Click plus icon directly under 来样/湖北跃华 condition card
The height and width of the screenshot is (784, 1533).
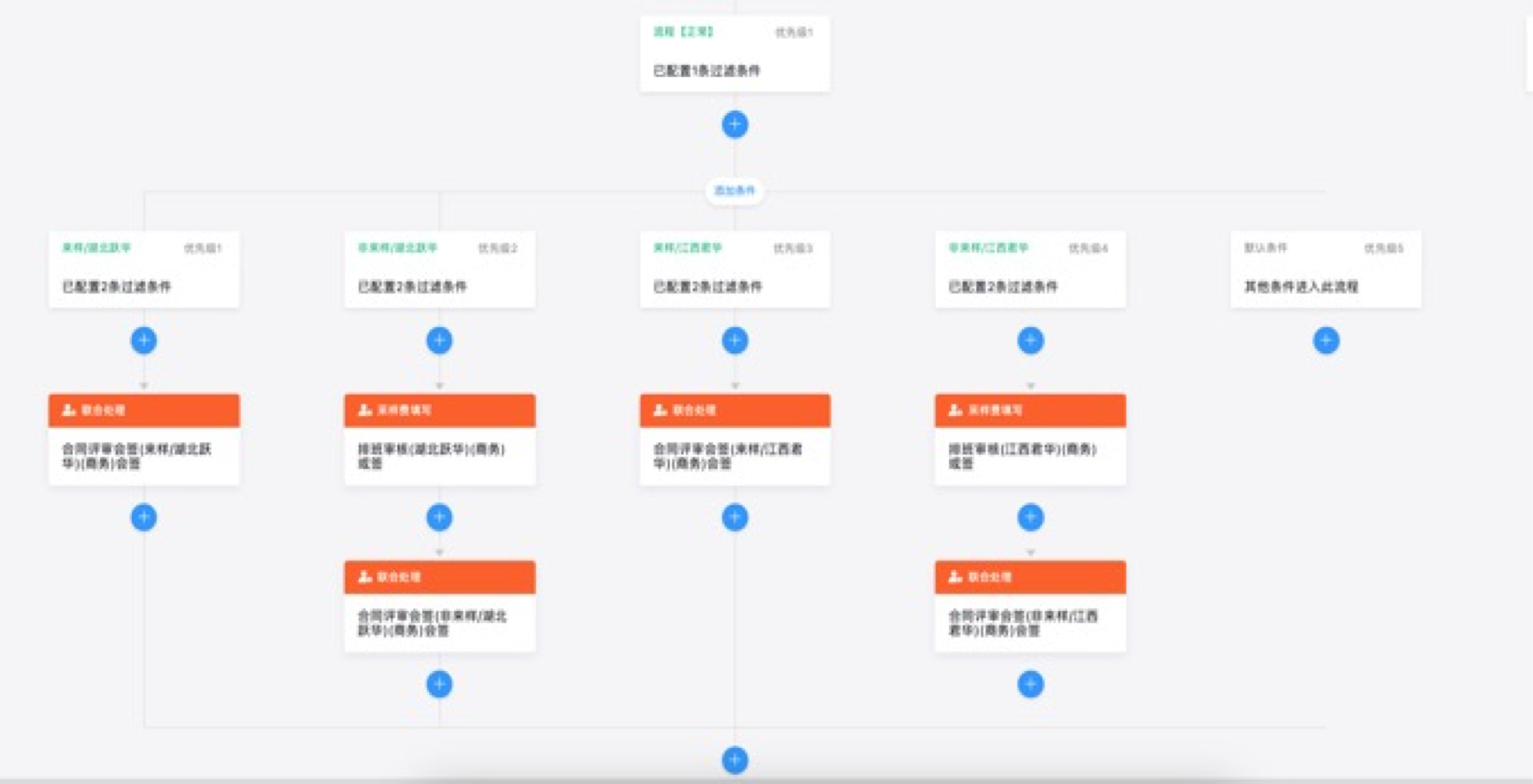click(144, 341)
